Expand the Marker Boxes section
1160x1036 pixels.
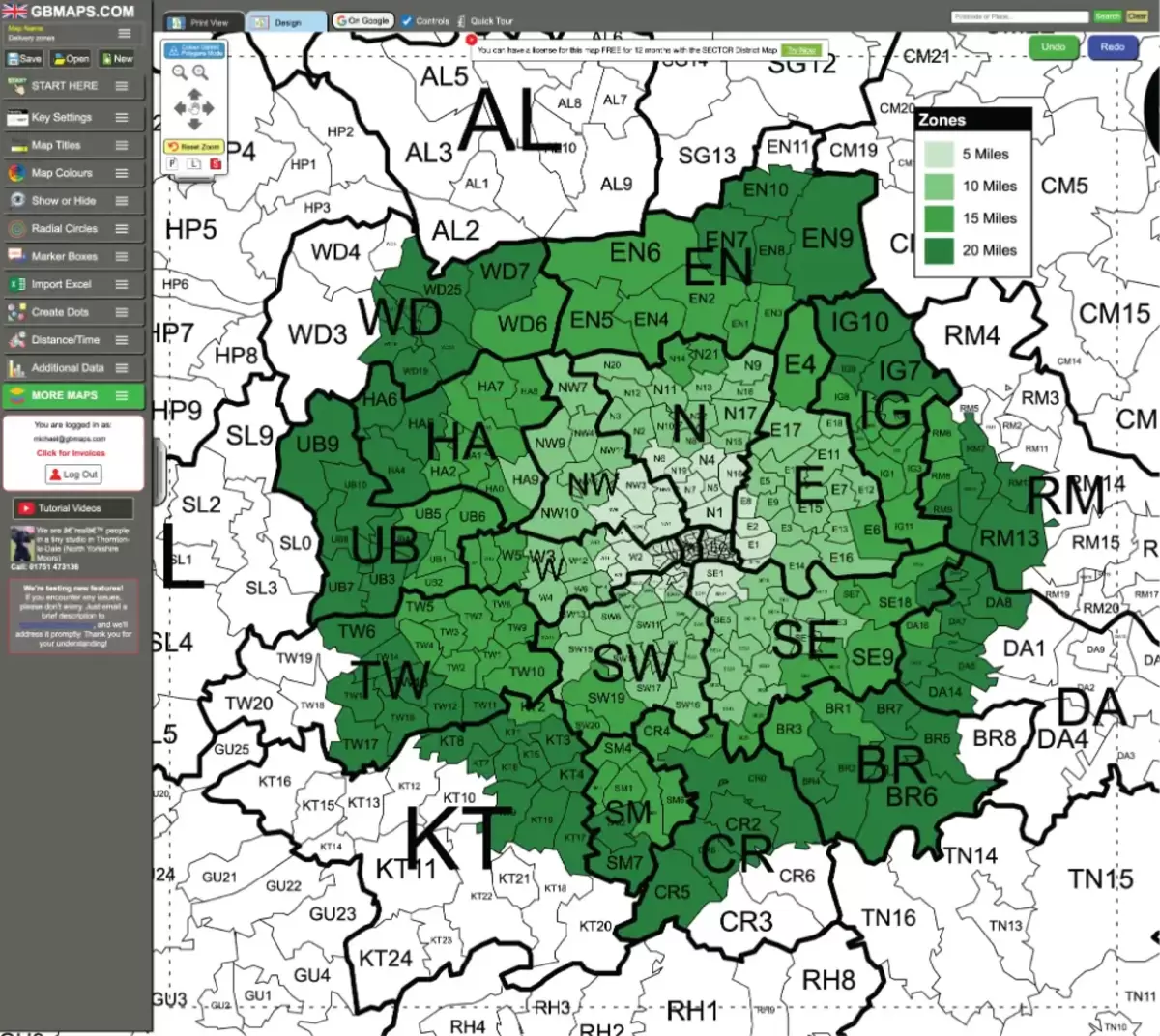[122, 257]
